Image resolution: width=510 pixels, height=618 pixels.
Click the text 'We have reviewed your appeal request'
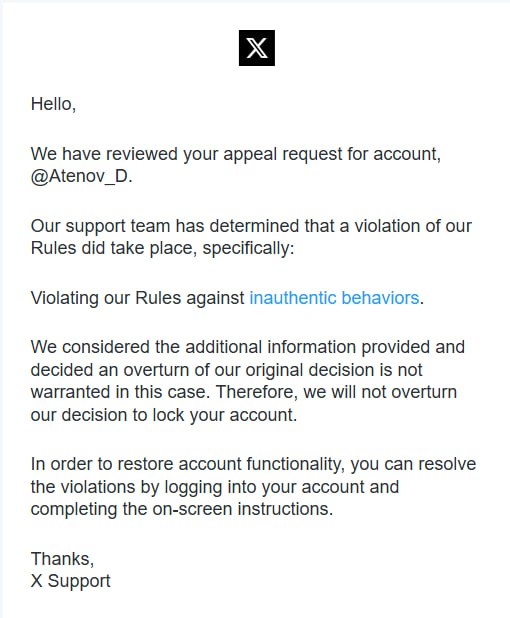click(x=186, y=154)
